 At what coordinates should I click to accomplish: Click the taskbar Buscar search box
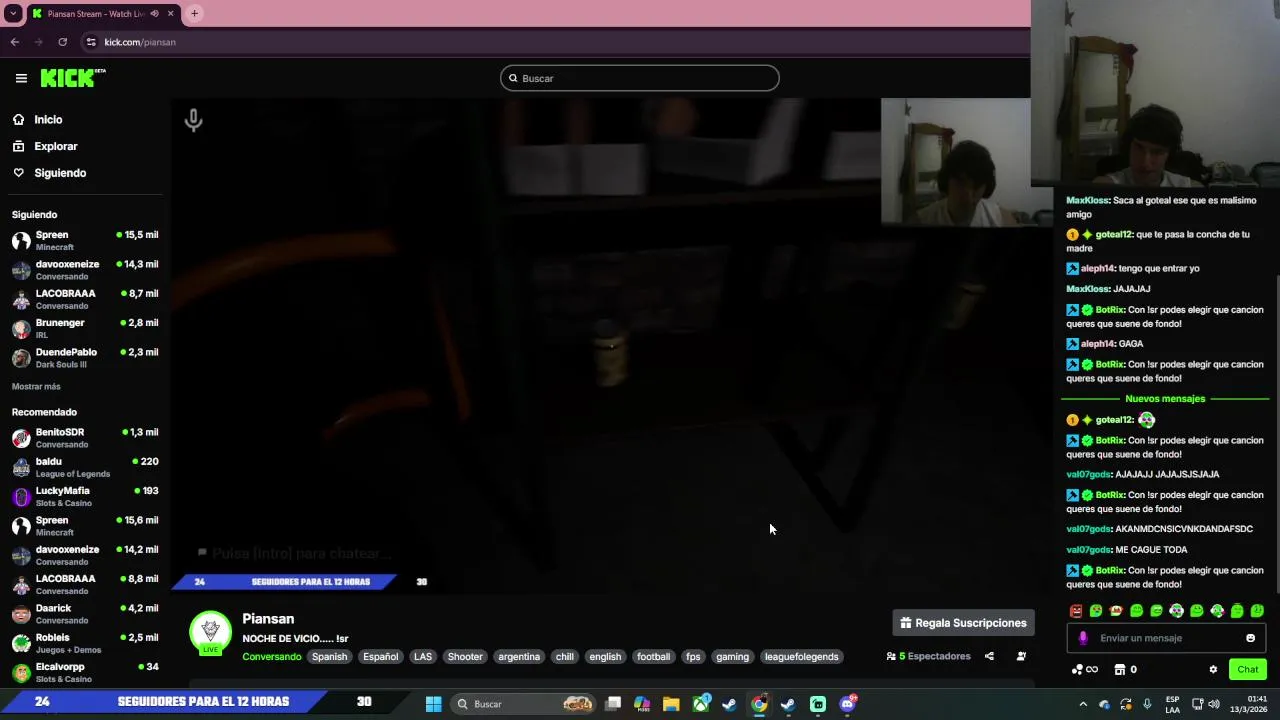pyautogui.click(x=525, y=704)
